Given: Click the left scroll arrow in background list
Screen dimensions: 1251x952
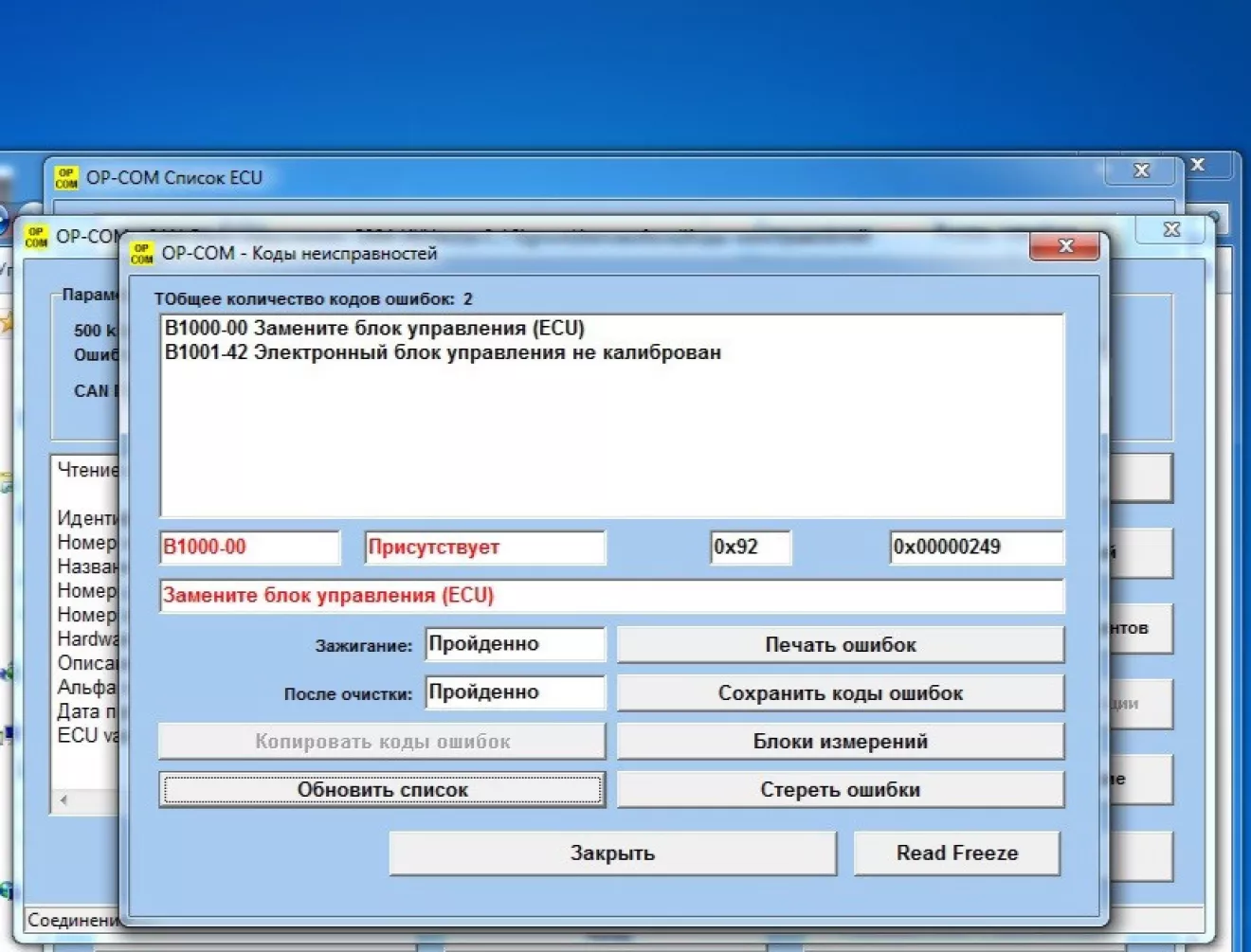Looking at the screenshot, I should 63,800.
